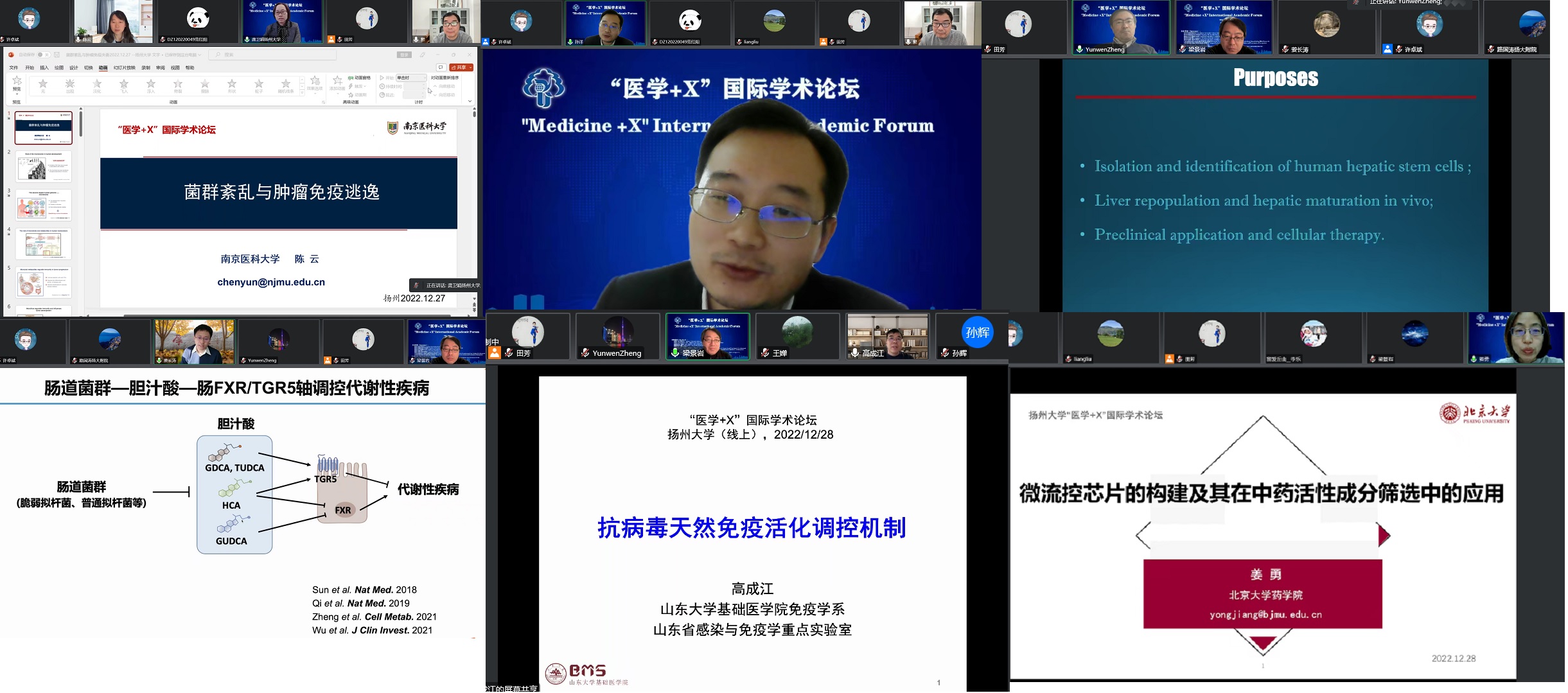Click the save icon in title bar
The height and width of the screenshot is (693, 1568).
click(x=57, y=55)
